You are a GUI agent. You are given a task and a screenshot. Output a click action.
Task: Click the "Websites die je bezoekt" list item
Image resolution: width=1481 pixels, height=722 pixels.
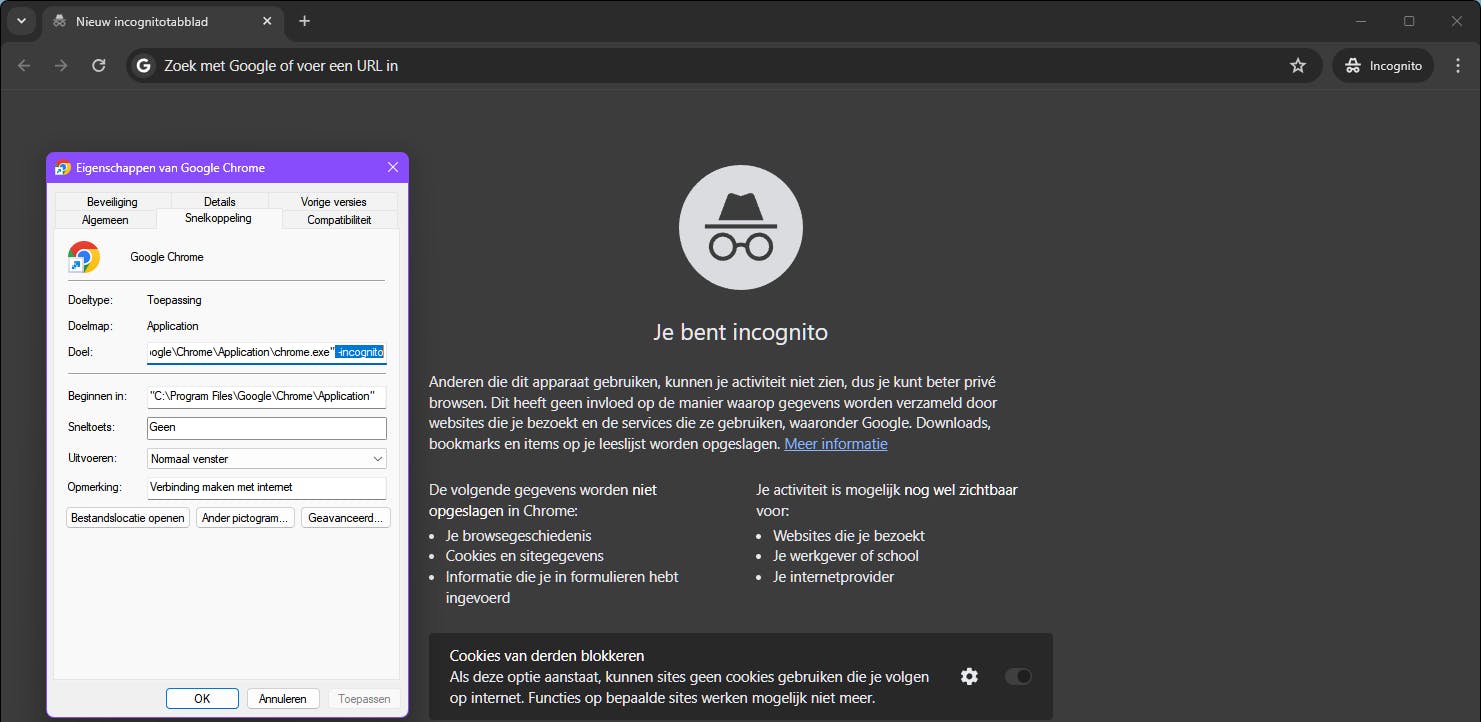click(x=849, y=536)
